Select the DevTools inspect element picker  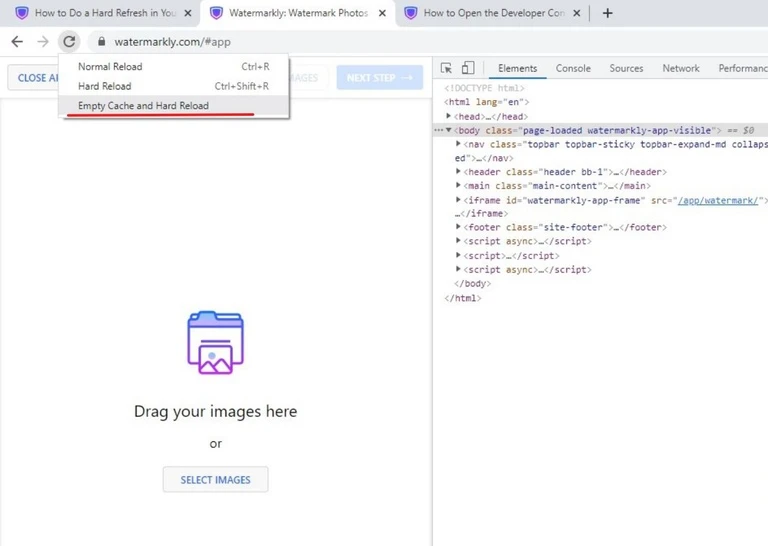click(446, 68)
